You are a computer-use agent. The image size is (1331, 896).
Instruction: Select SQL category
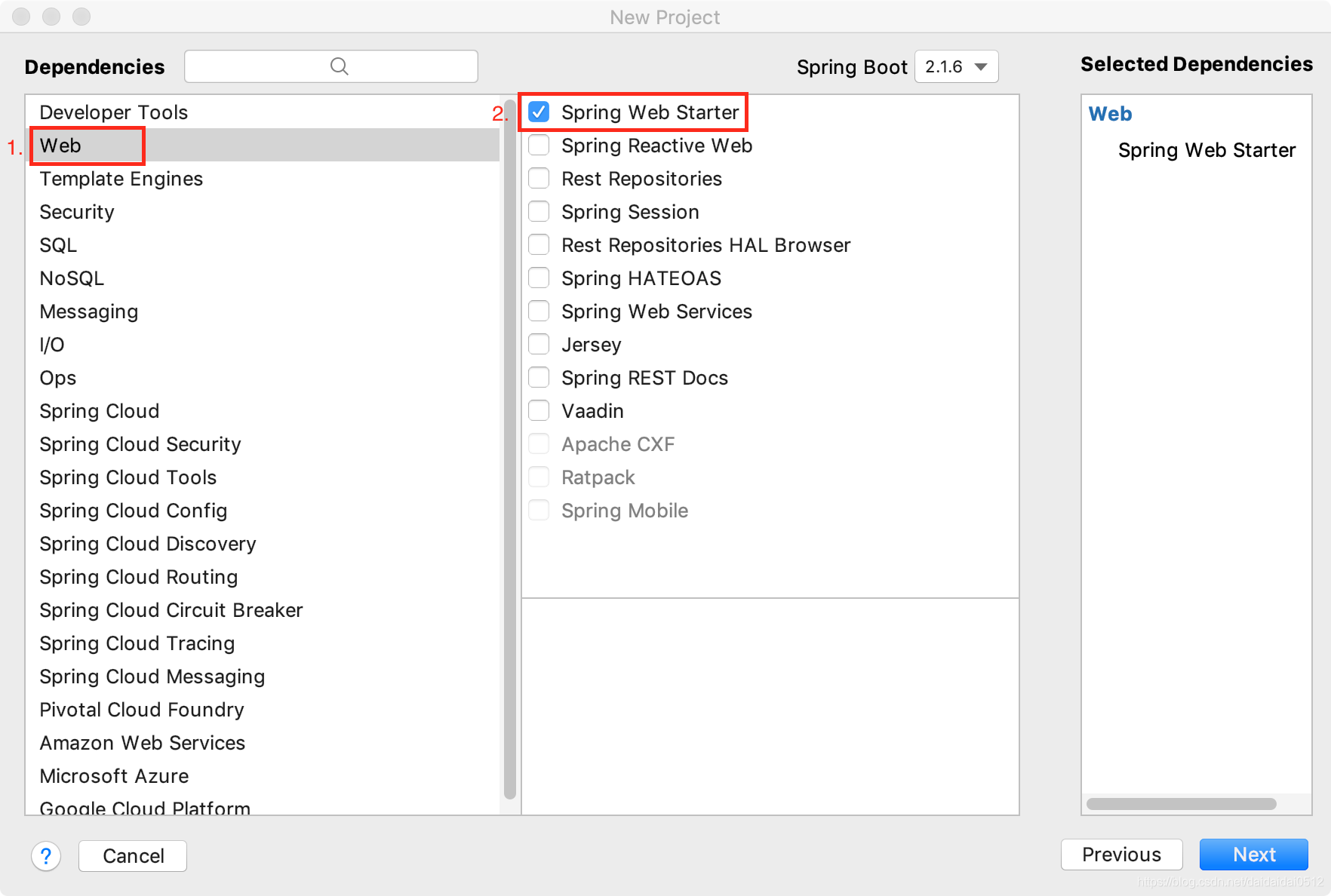coord(263,245)
